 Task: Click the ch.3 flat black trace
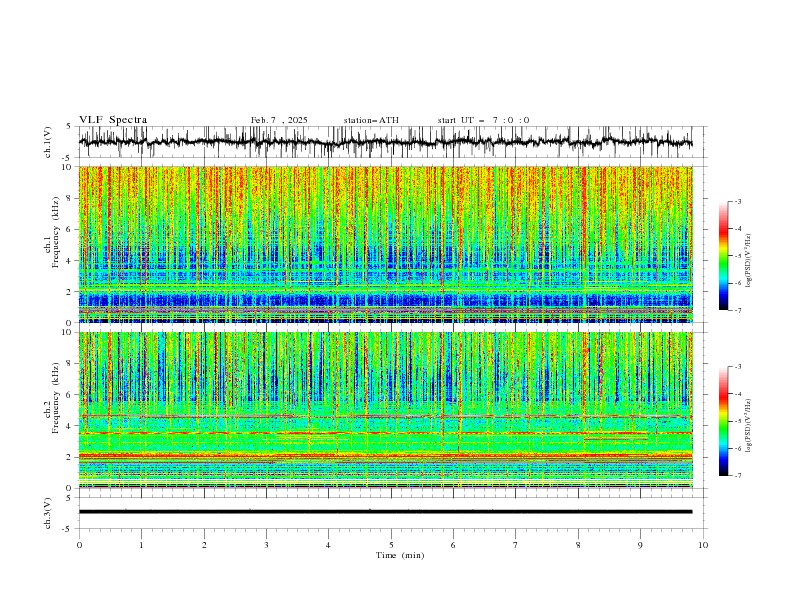tap(385, 512)
